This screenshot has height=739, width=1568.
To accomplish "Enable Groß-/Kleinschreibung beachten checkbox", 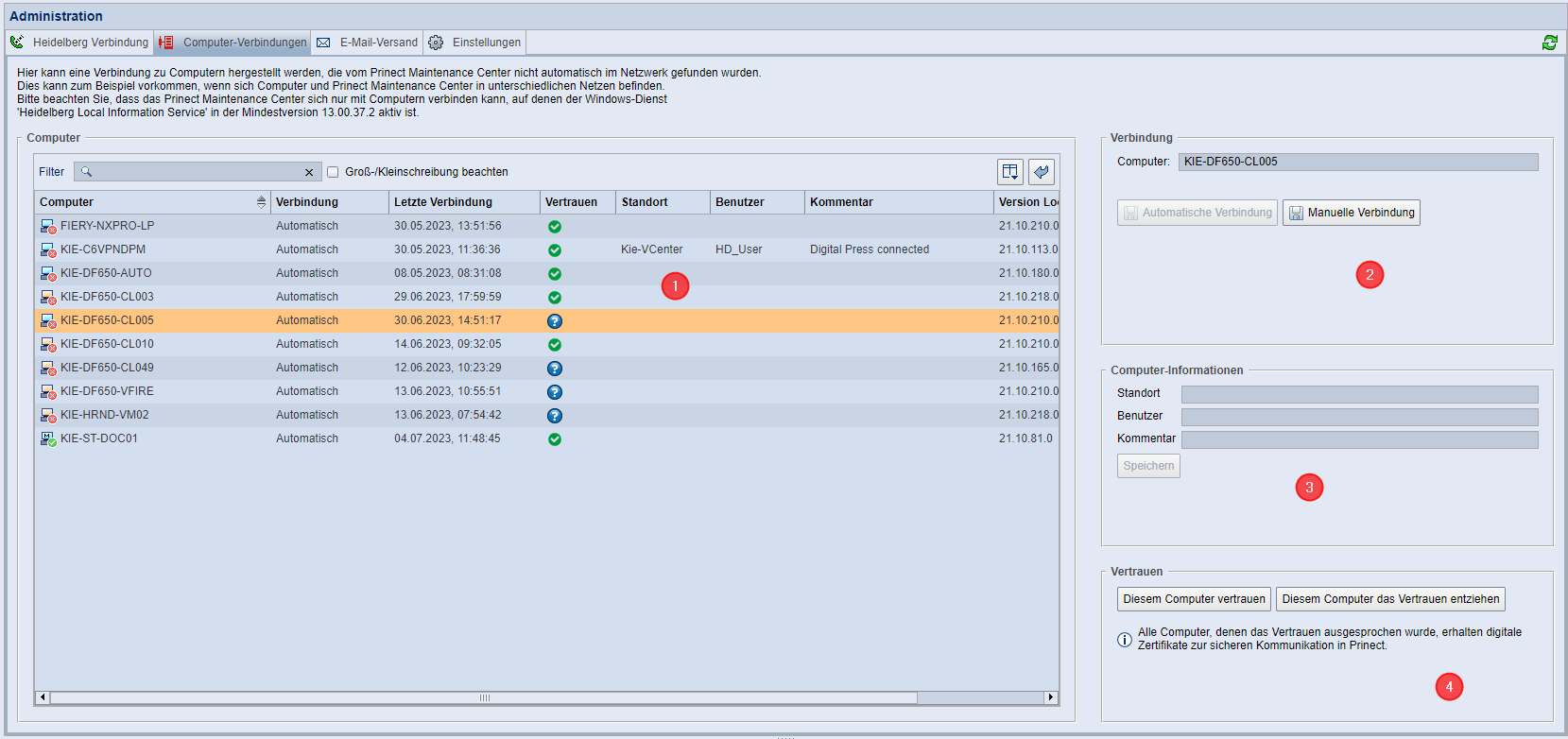I will tap(333, 172).
